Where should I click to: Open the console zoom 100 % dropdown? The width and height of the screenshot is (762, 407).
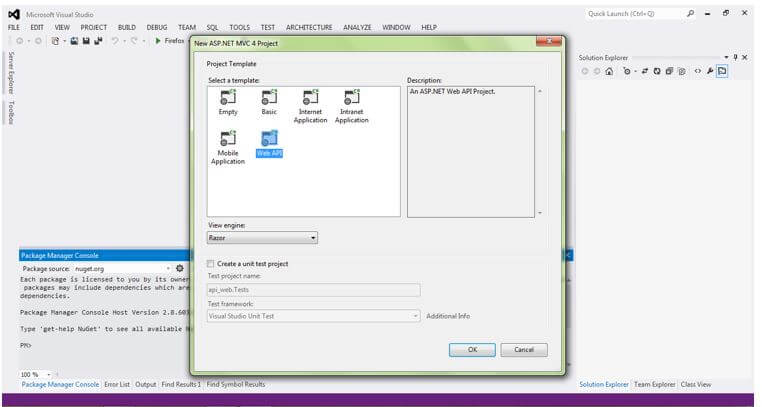pyautogui.click(x=49, y=374)
